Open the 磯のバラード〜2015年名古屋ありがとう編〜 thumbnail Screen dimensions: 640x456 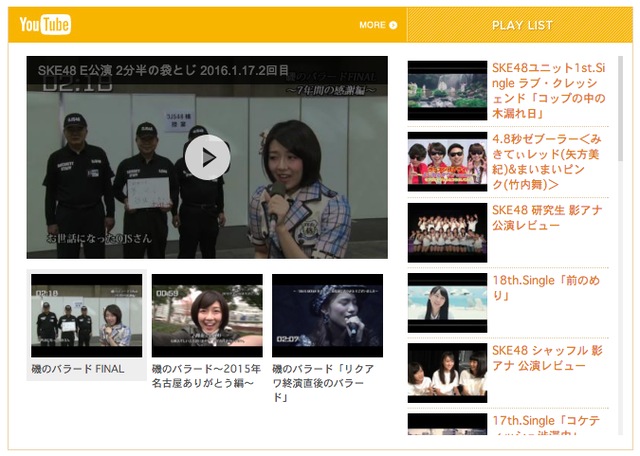[x=207, y=316]
